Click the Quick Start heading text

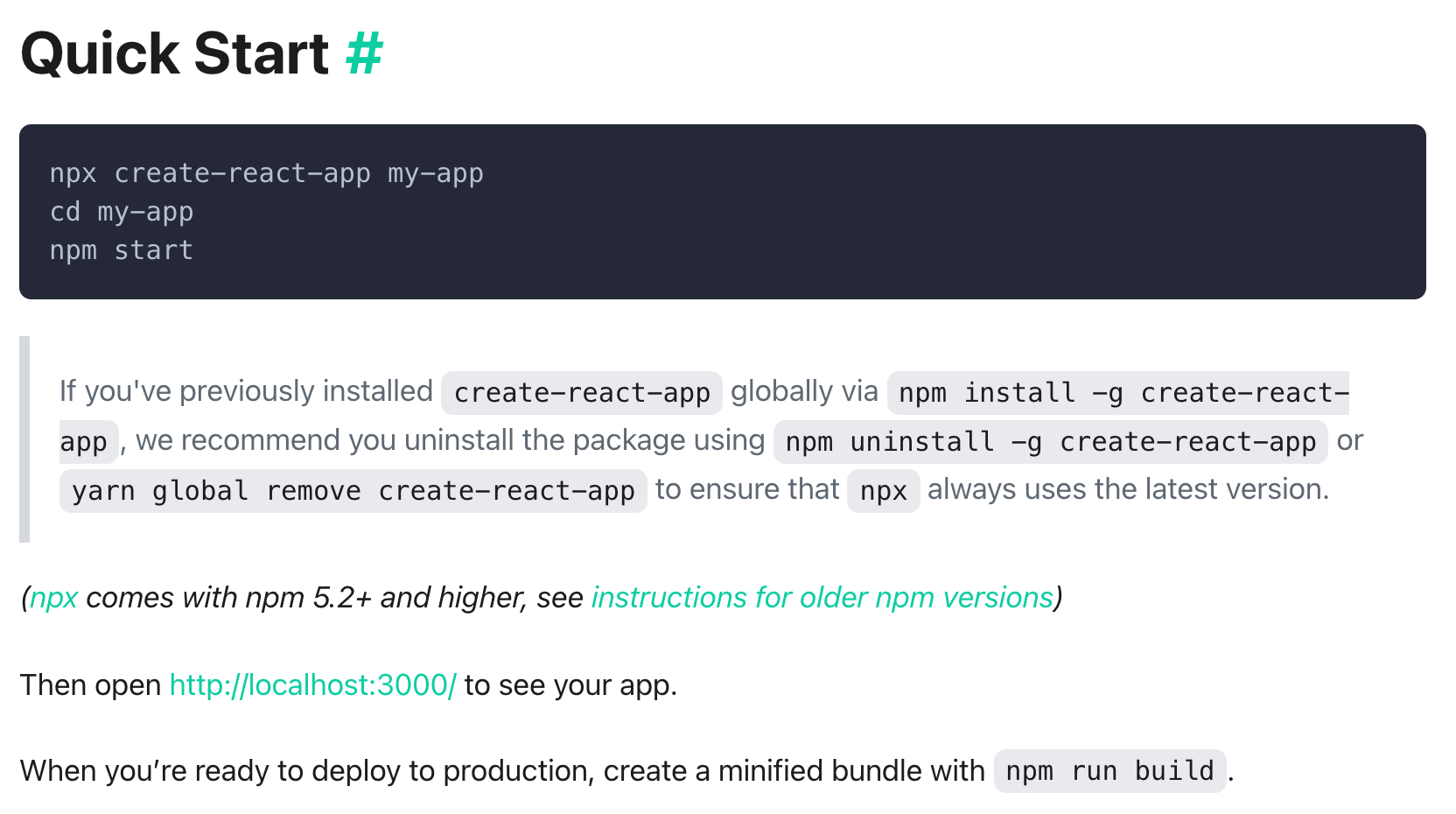[x=175, y=54]
